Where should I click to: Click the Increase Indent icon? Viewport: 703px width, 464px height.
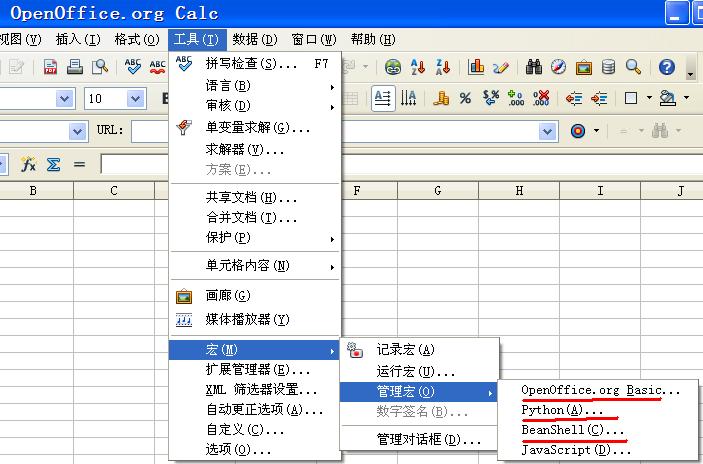(599, 98)
